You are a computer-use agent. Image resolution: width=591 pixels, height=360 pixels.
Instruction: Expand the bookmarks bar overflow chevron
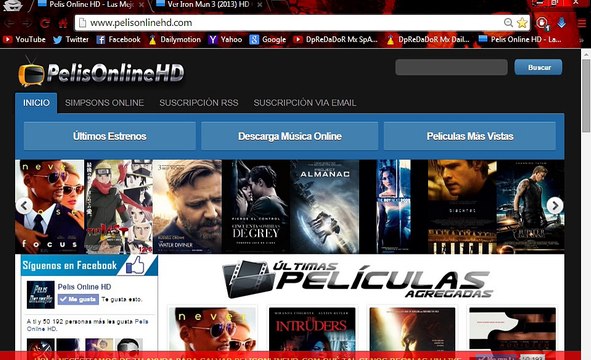[x=582, y=40]
